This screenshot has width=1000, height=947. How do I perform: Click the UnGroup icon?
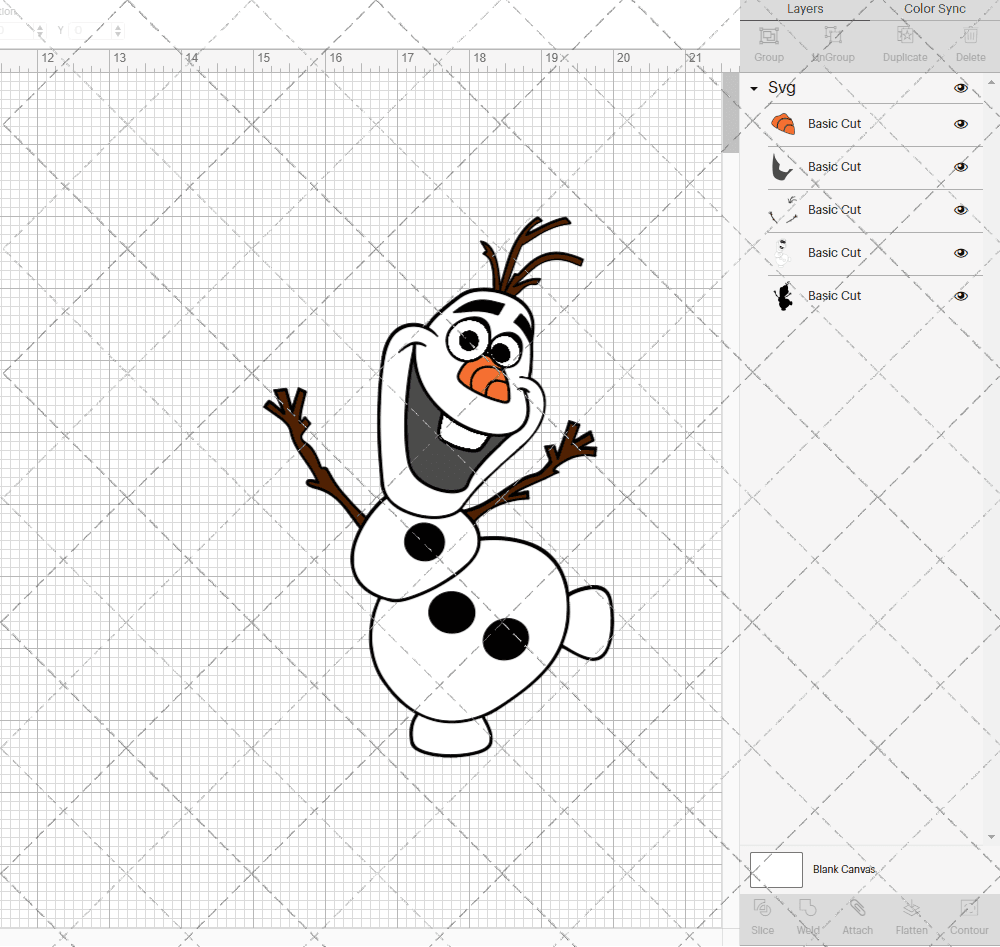coord(832,36)
